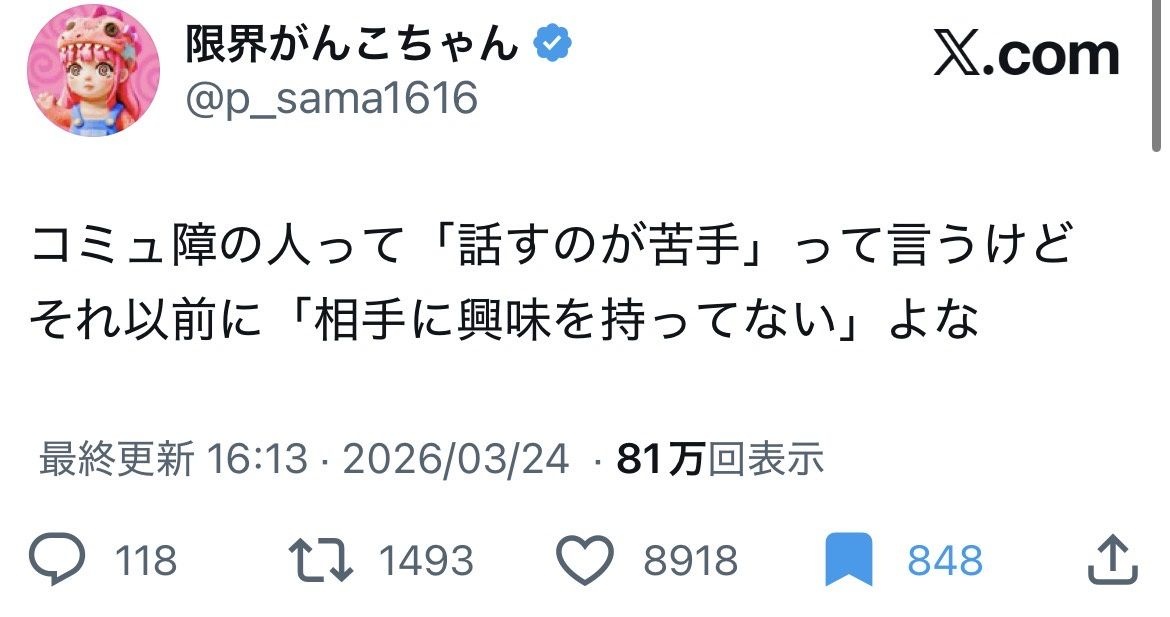Screen dimensions: 1170x617
Task: Open the 限界がんこちゃん display name
Action: click(x=353, y=45)
